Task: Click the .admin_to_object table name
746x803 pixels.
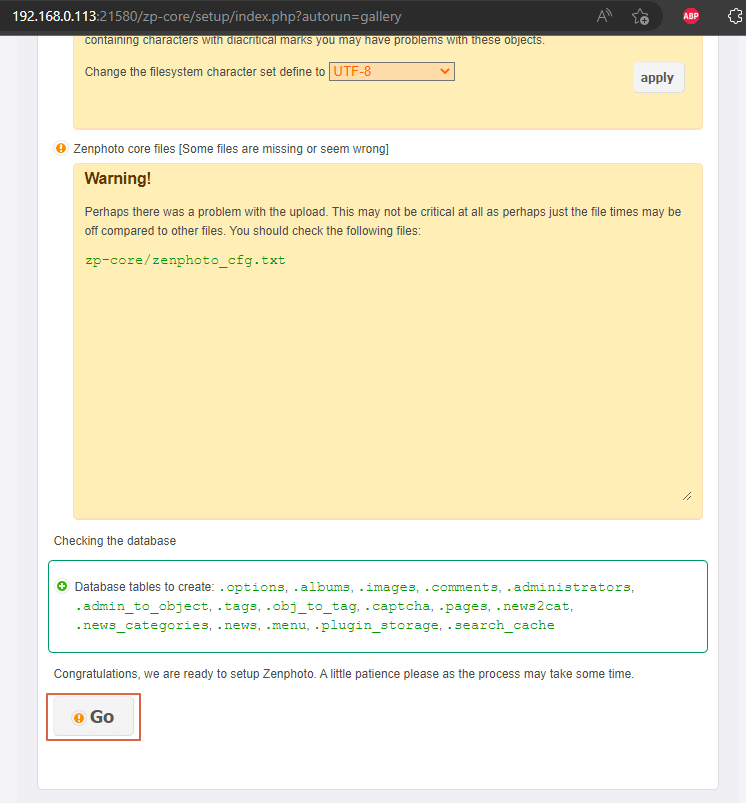Action: [142, 606]
